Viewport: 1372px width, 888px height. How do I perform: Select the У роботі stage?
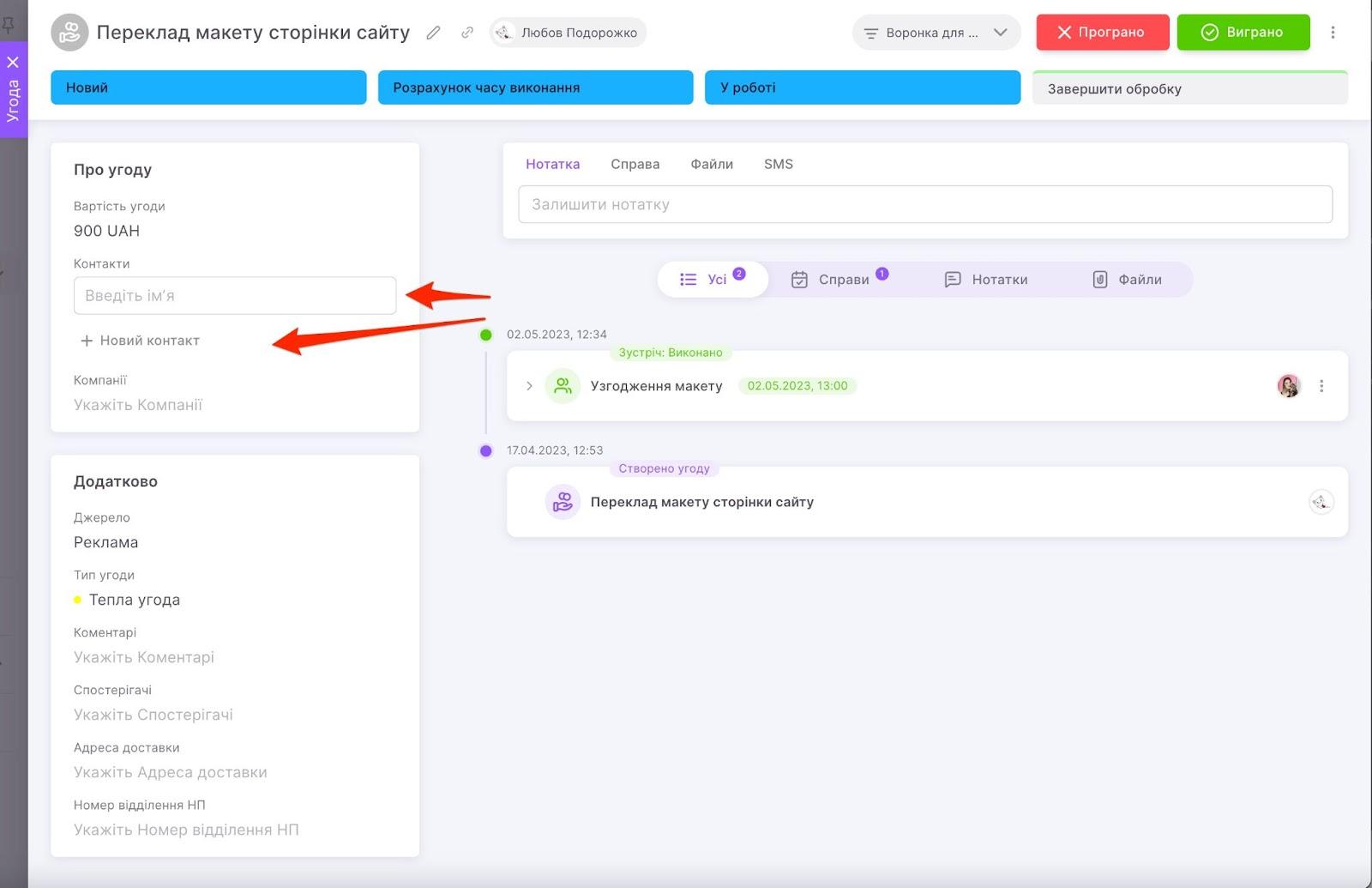pyautogui.click(x=863, y=88)
